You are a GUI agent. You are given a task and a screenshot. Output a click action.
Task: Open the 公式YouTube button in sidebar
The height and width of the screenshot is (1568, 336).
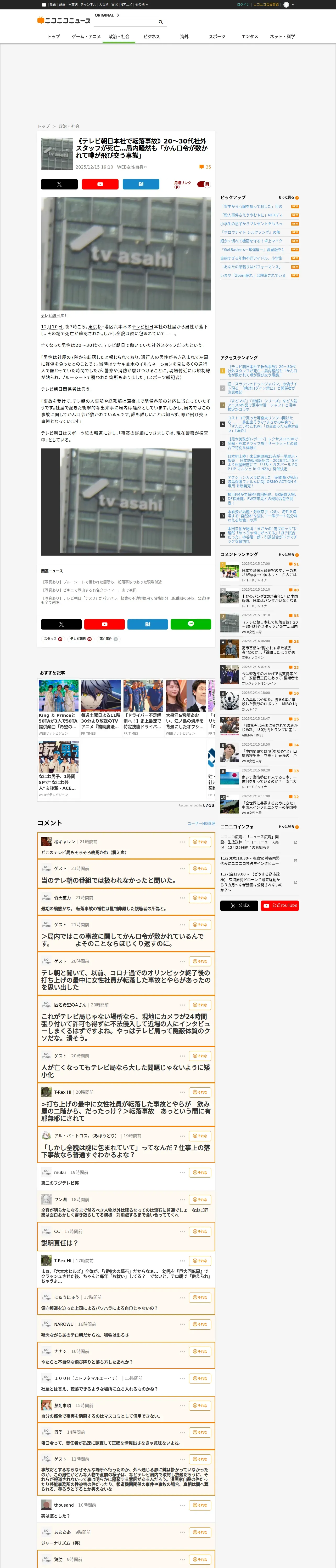280,905
